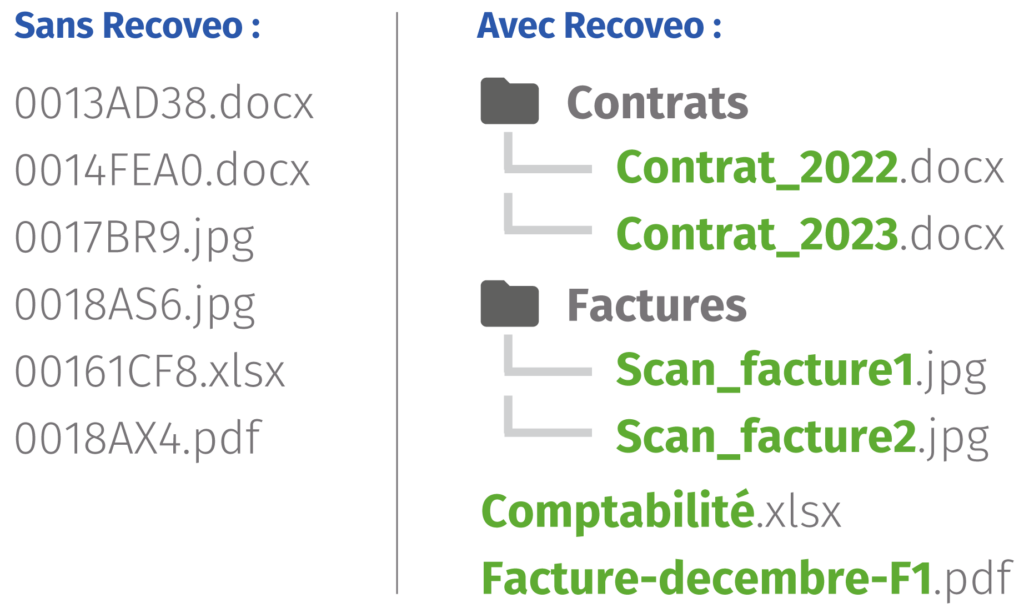This screenshot has width=1024, height=613.
Task: Click the Contrats folder icon
Action: point(509,101)
